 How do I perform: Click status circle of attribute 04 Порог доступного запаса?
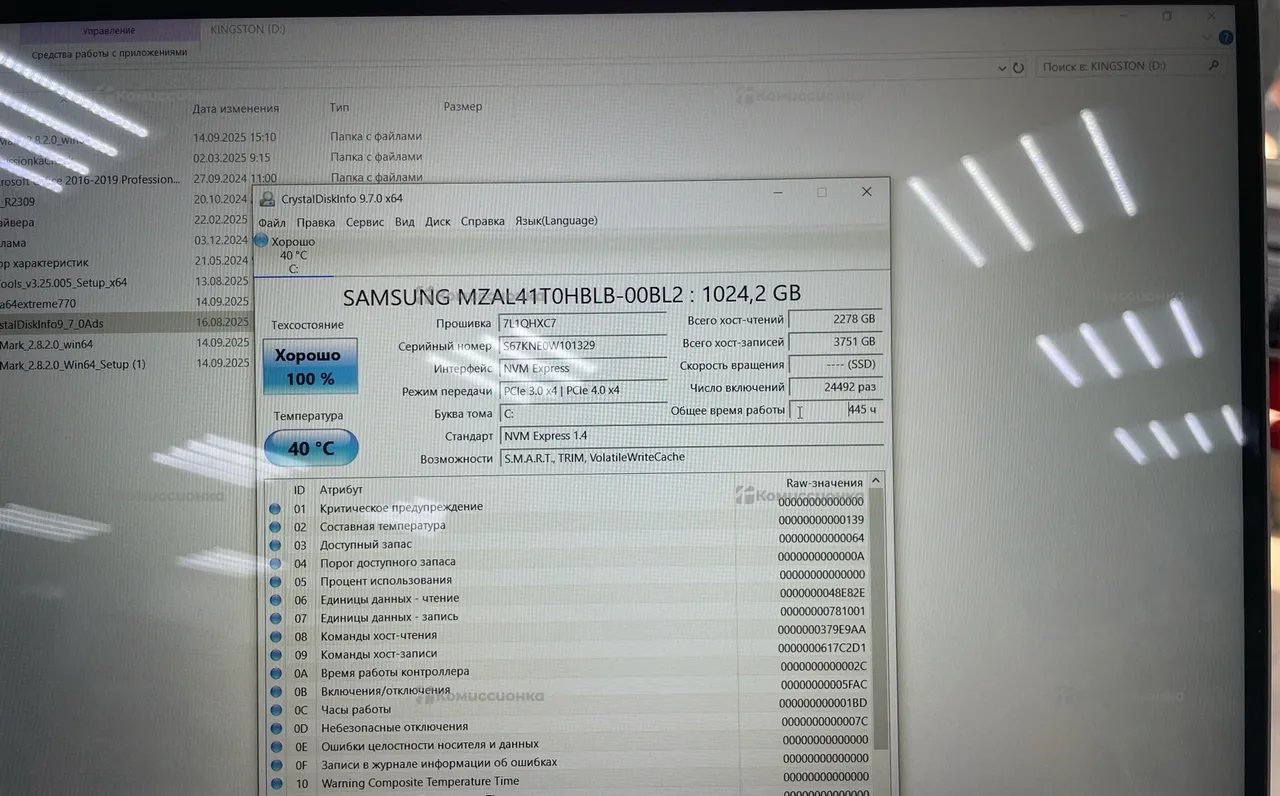pos(275,563)
